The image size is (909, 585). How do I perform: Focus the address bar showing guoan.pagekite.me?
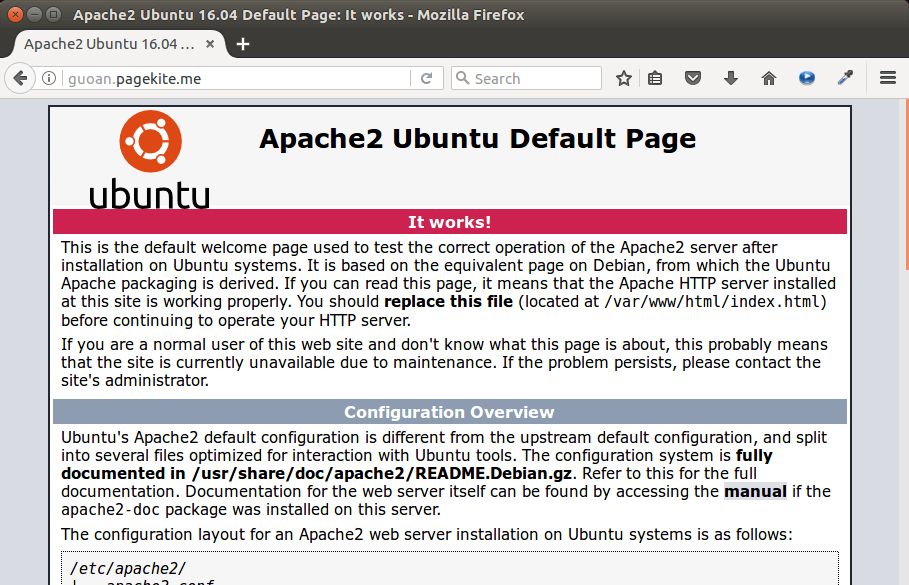click(x=230, y=79)
